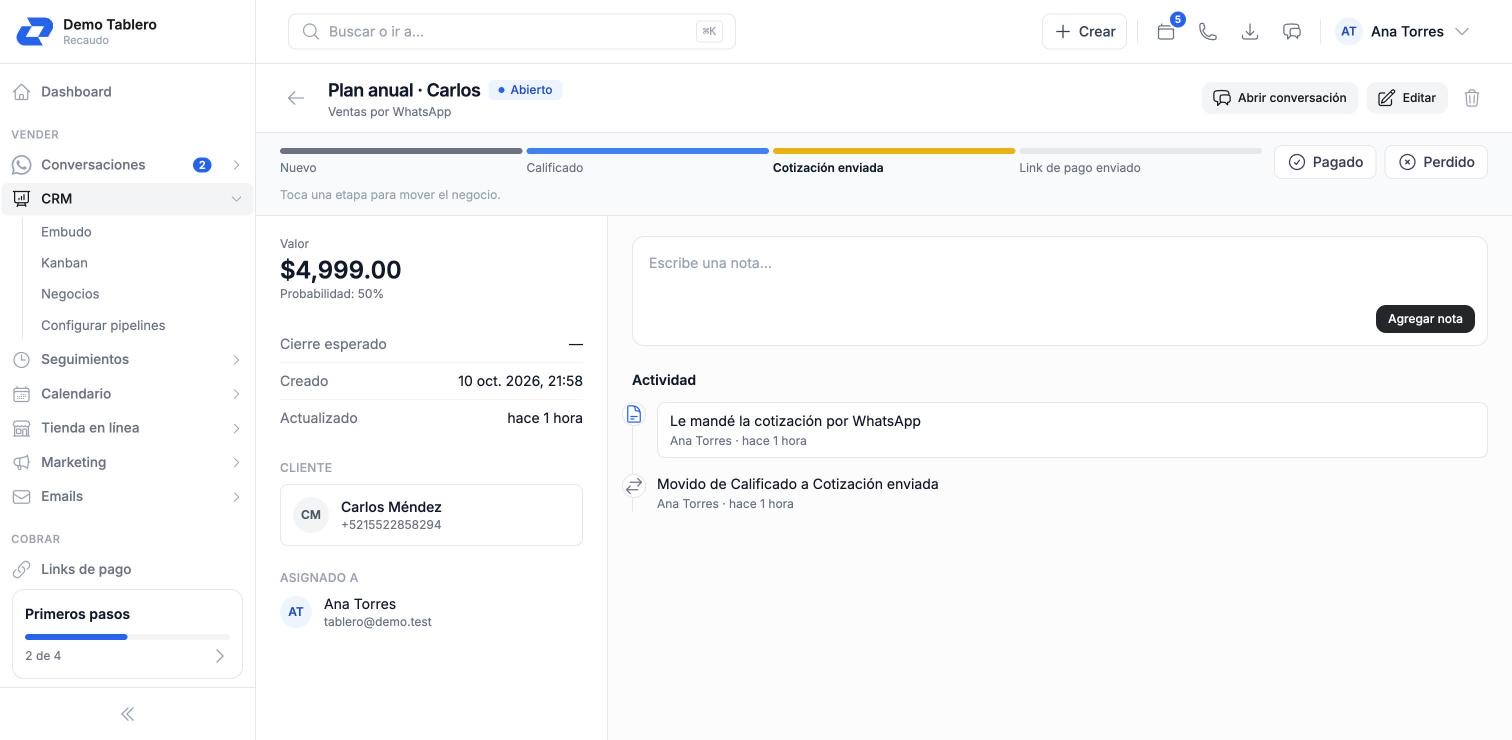This screenshot has height=740, width=1512.
Task: Click the AT user avatar in top bar
Action: tap(1349, 32)
